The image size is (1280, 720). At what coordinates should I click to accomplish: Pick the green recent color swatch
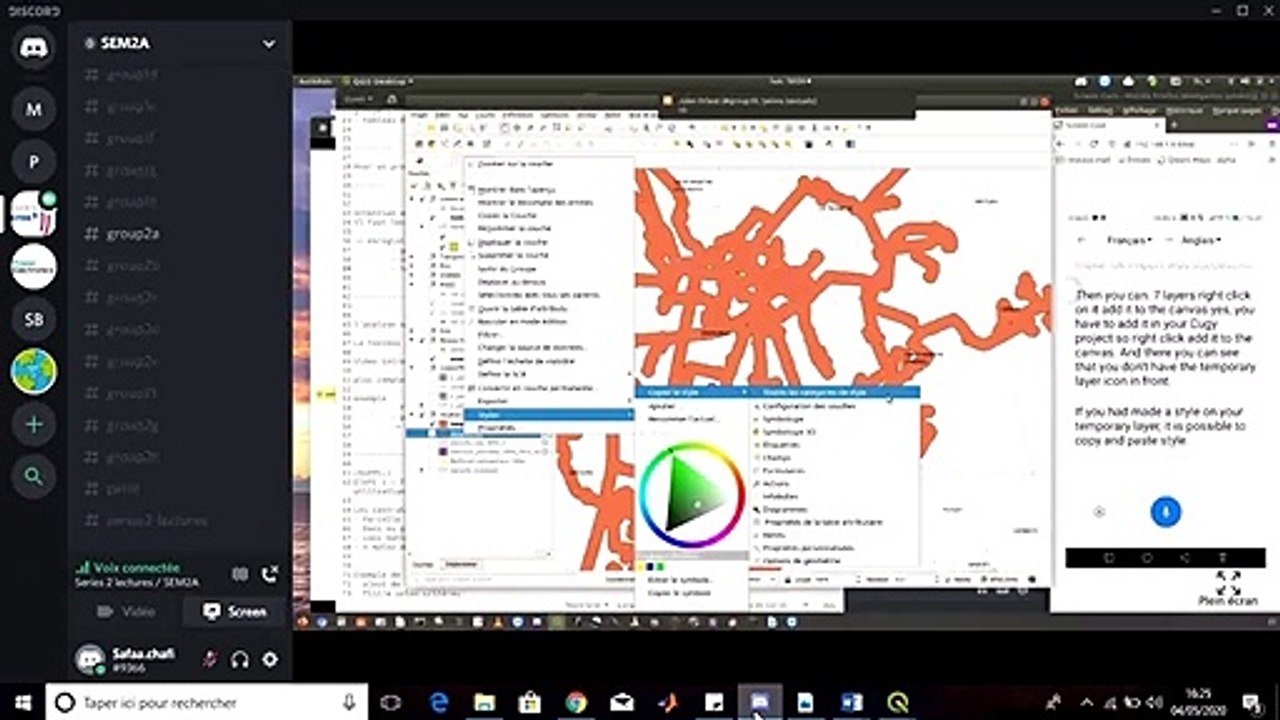(x=660, y=567)
